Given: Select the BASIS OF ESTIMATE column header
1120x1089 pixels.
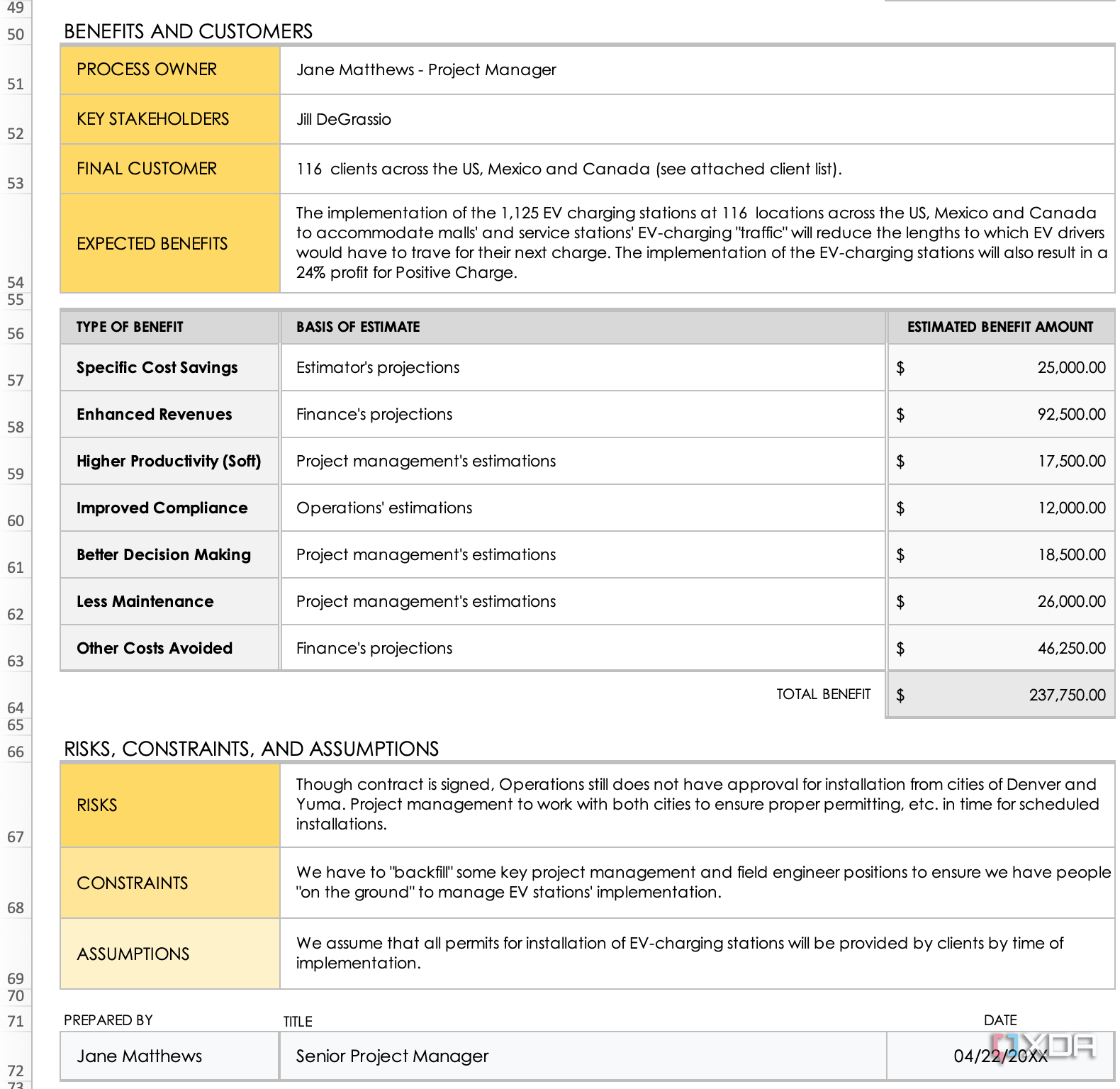Looking at the screenshot, I should (583, 327).
